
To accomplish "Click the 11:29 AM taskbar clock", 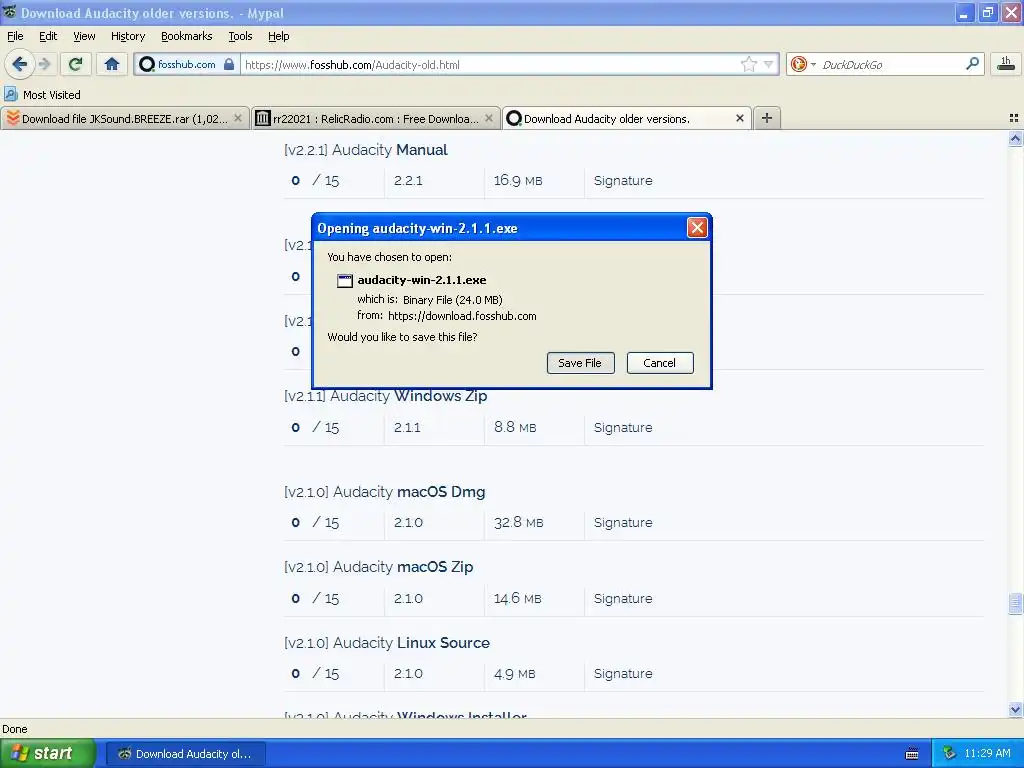I will 987,754.
